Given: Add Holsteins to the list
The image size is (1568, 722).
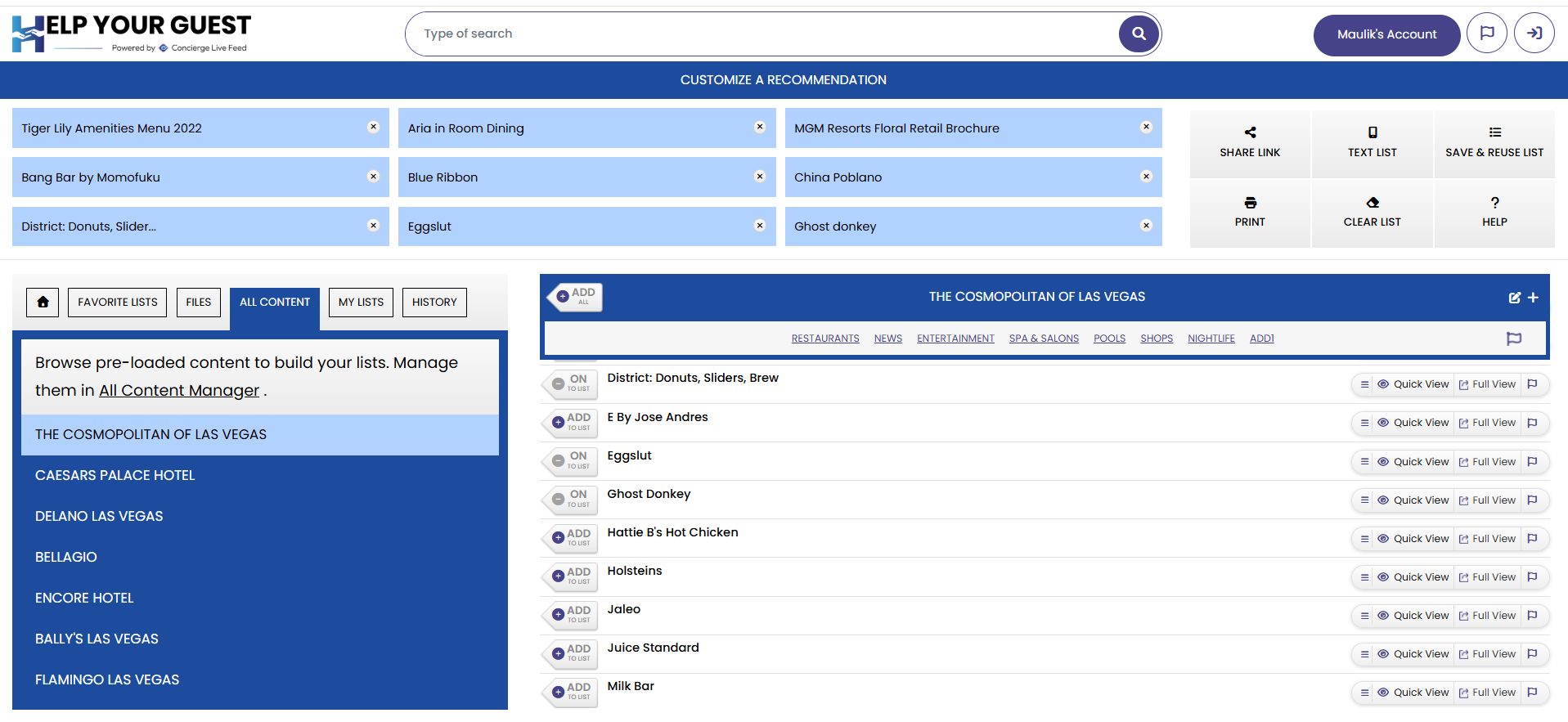Looking at the screenshot, I should click(x=571, y=576).
